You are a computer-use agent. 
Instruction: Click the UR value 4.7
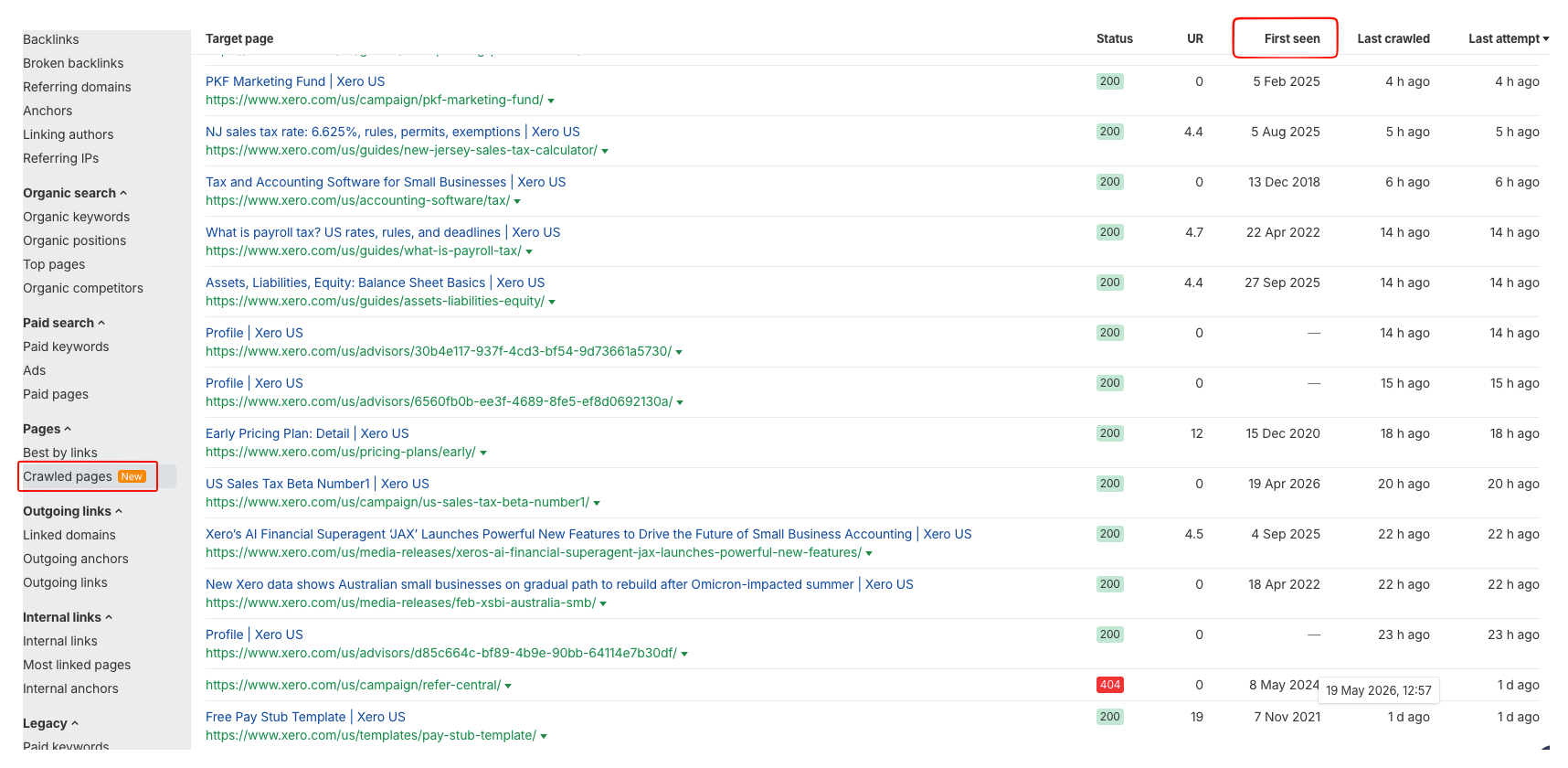click(1194, 232)
